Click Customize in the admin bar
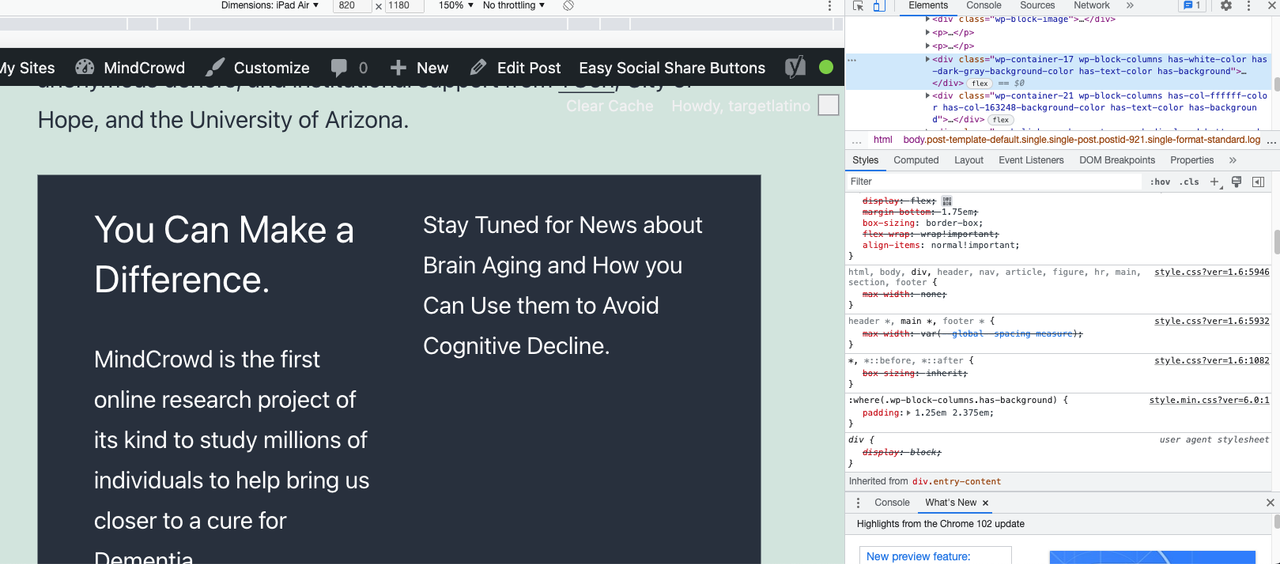The height and width of the screenshot is (564, 1280). (257, 68)
